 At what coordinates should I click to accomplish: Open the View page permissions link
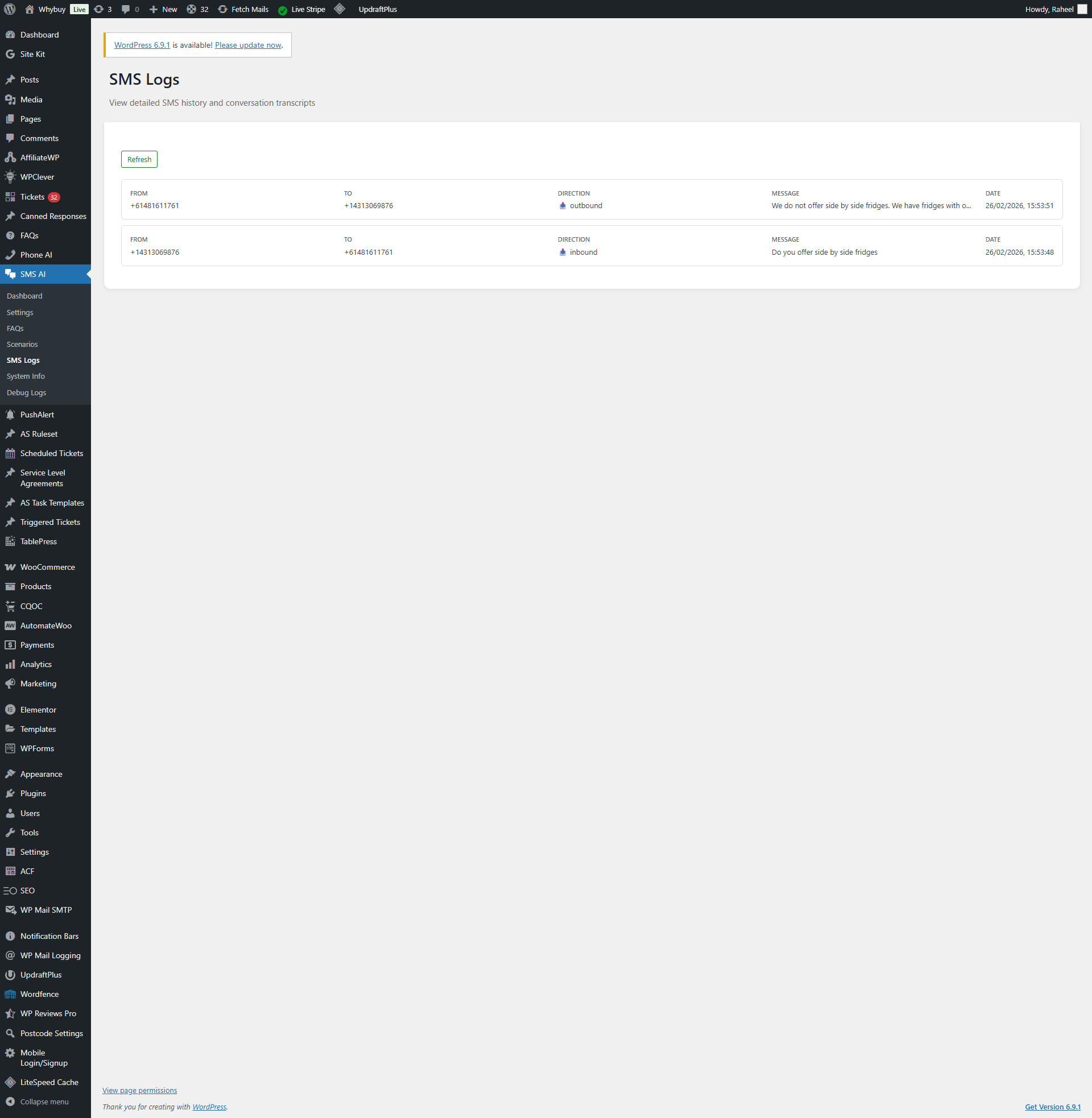(139, 1091)
